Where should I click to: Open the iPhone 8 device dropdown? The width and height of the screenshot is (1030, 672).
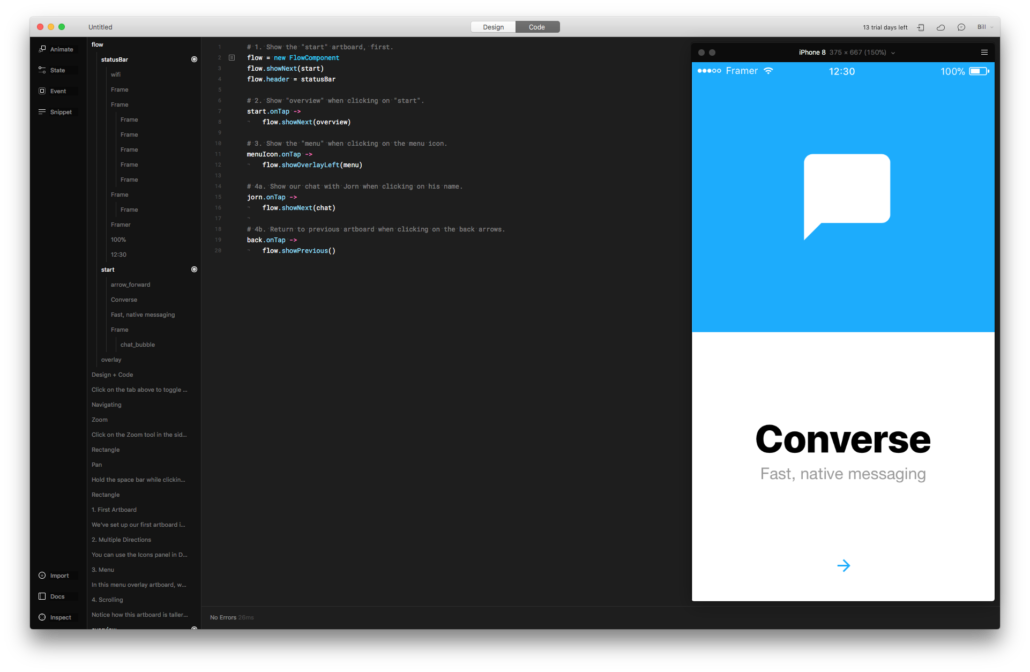pyautogui.click(x=847, y=53)
